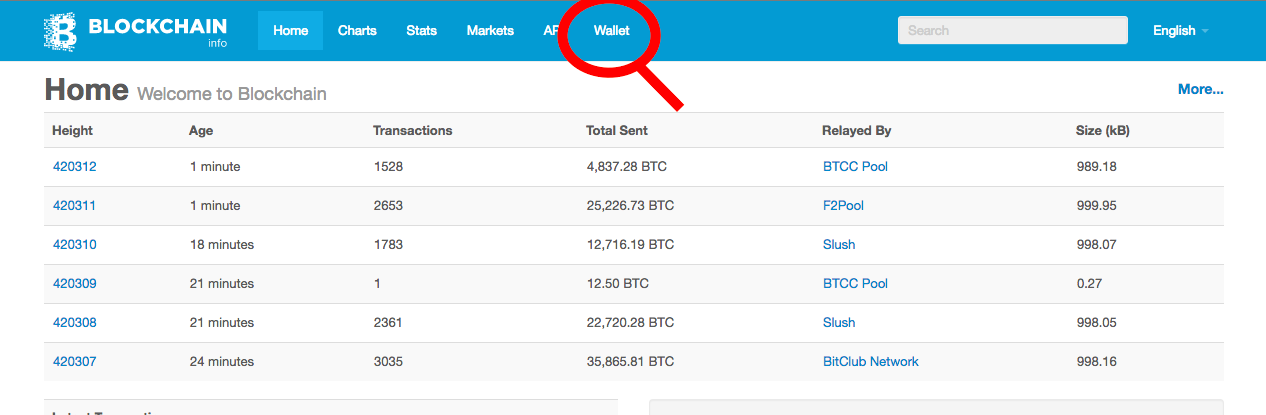This screenshot has height=415, width=1266.
Task: Open Slush link for block 420310
Action: pyautogui.click(x=839, y=244)
